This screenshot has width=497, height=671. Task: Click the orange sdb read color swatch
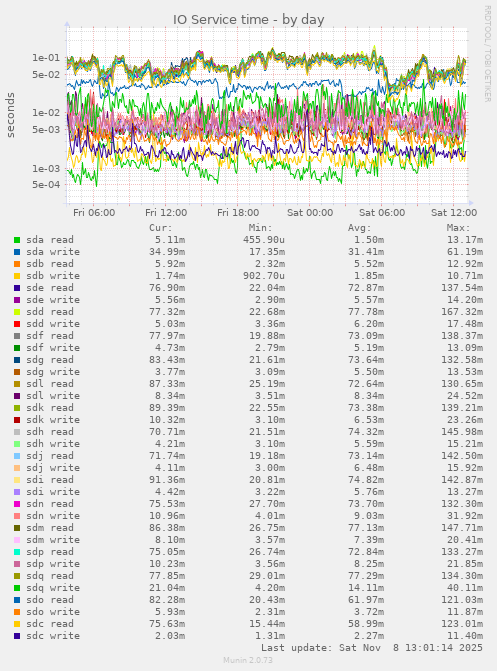coord(17,264)
